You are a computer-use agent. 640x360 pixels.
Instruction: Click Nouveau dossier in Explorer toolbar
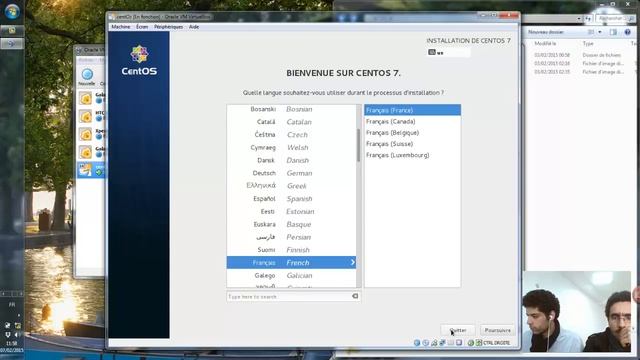[546, 32]
